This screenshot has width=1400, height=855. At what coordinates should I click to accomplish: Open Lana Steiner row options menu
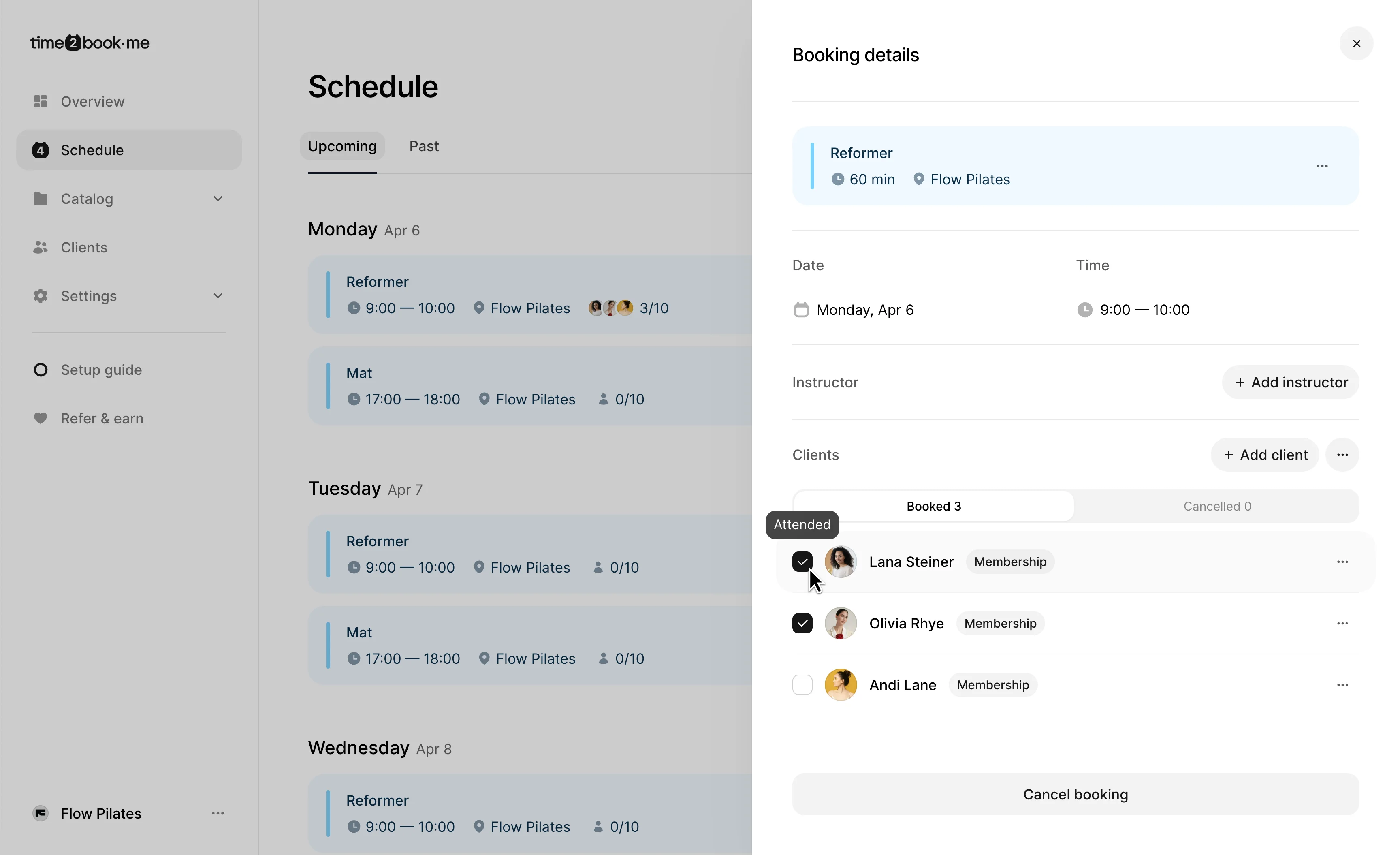click(1342, 562)
